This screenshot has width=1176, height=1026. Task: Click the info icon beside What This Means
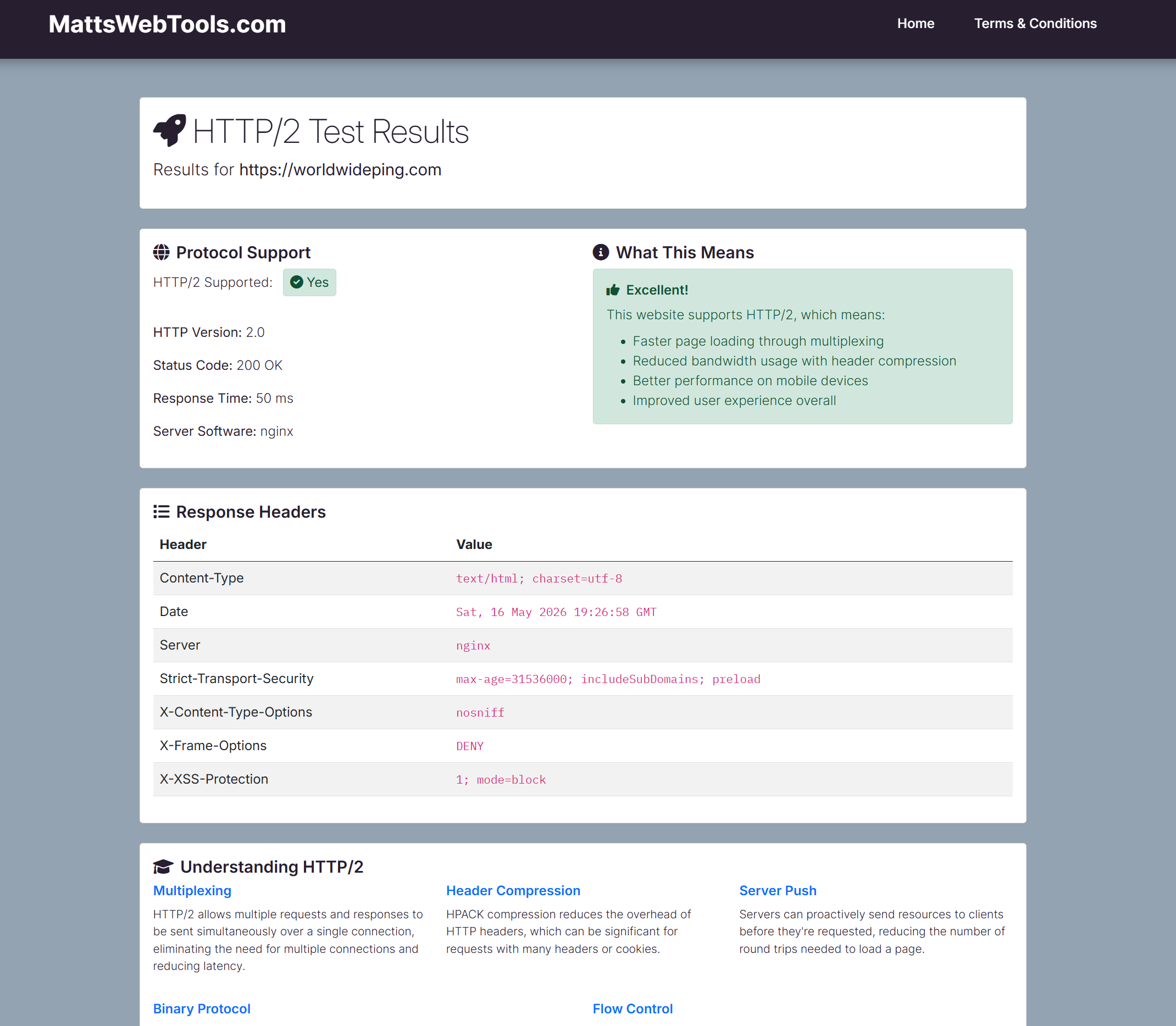click(601, 252)
